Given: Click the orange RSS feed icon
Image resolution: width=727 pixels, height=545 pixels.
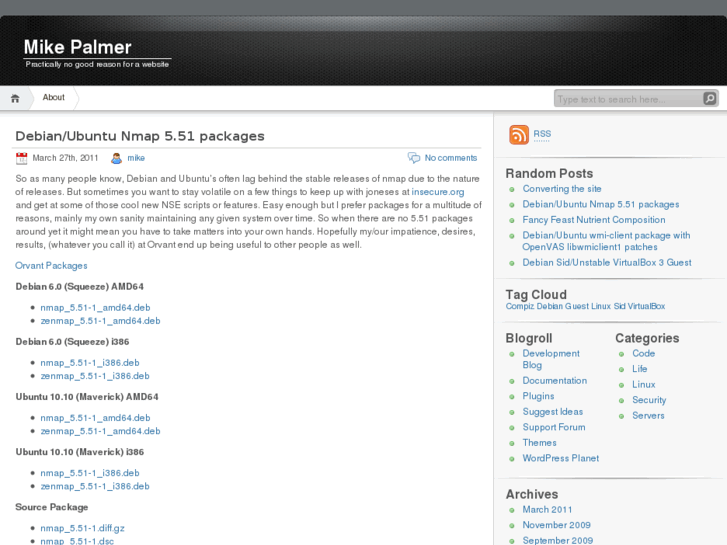Looking at the screenshot, I should (x=519, y=135).
